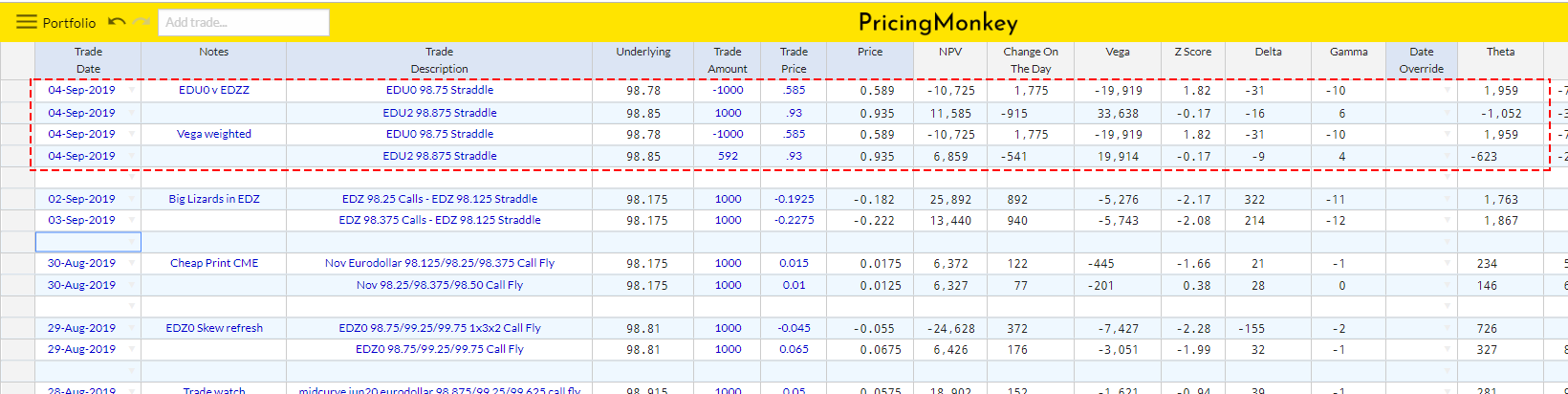Screen dimensions: 1568x394
Task: Click NPV value 13,440
Action: 950,220
